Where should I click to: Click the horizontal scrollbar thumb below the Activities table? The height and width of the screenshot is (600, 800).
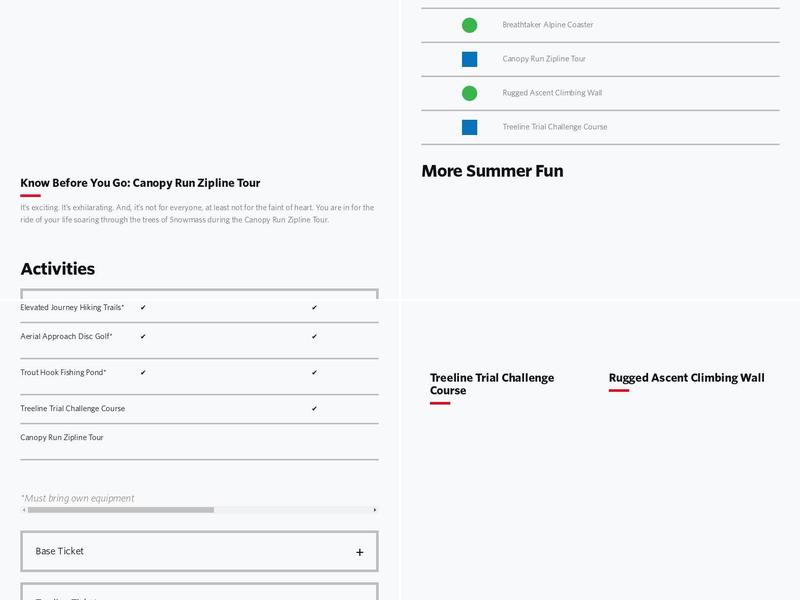(120, 510)
